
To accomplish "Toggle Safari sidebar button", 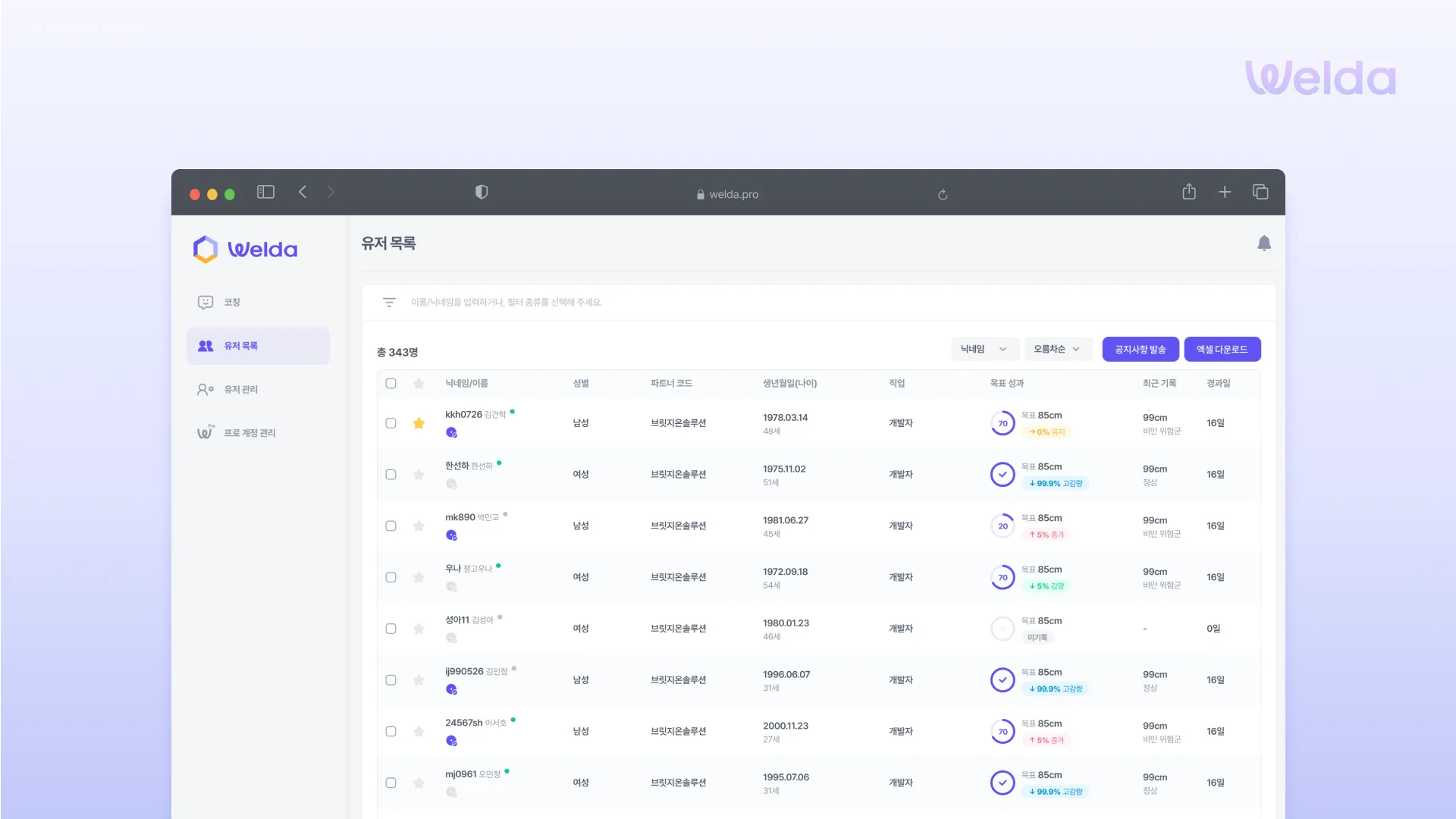I will click(265, 192).
